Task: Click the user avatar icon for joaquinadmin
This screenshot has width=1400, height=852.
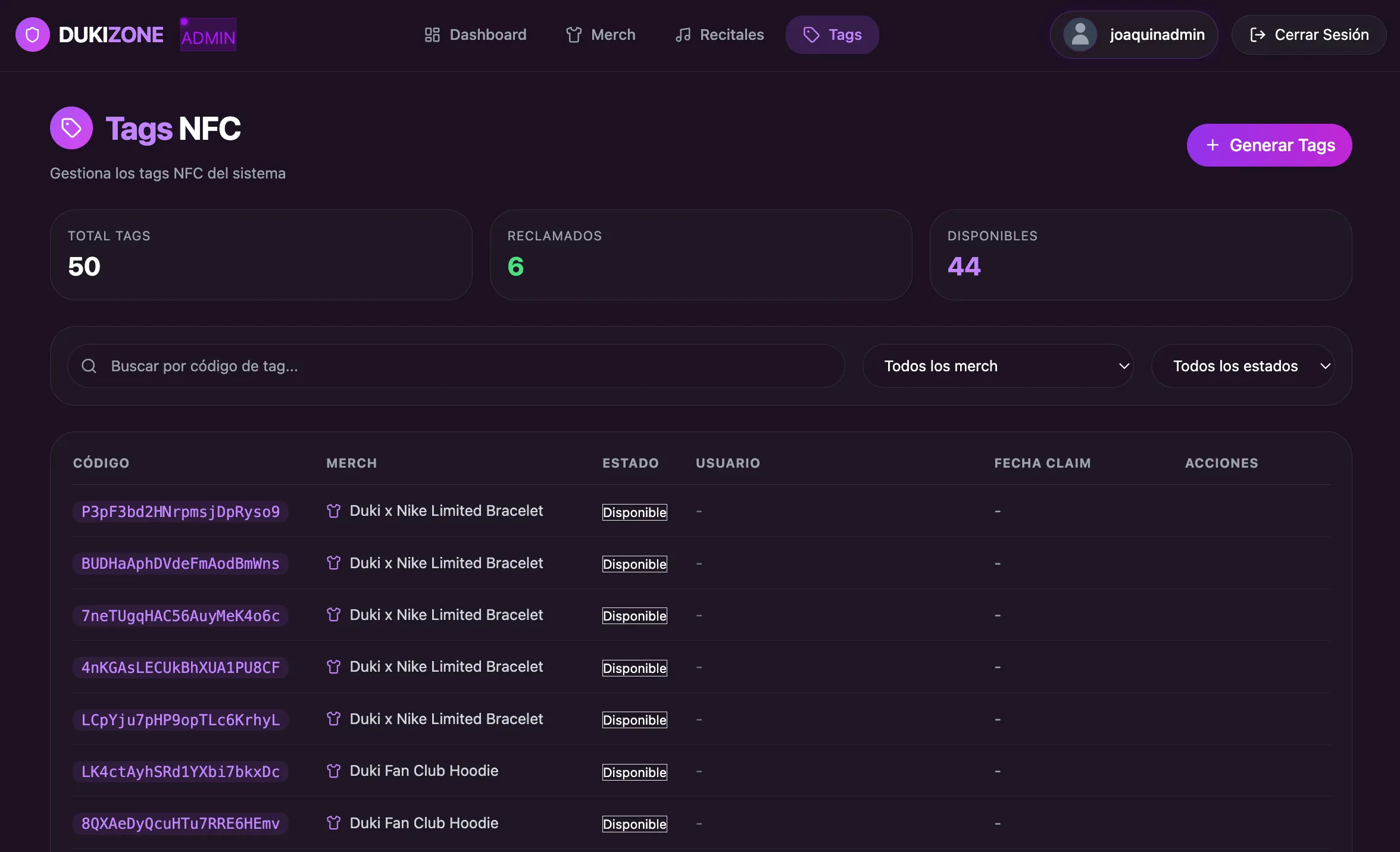Action: (x=1080, y=35)
